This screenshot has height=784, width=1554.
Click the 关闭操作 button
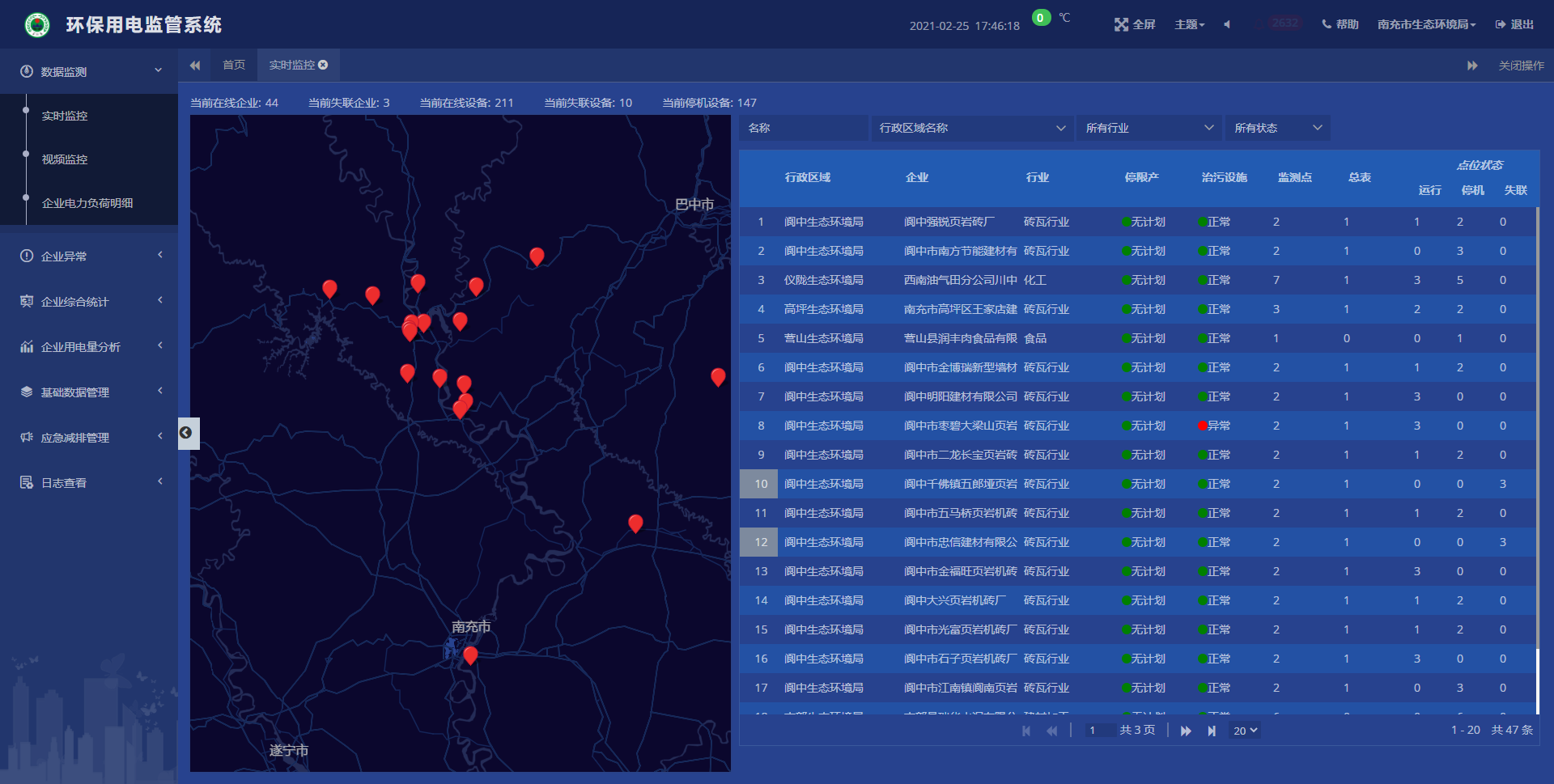click(x=1521, y=66)
